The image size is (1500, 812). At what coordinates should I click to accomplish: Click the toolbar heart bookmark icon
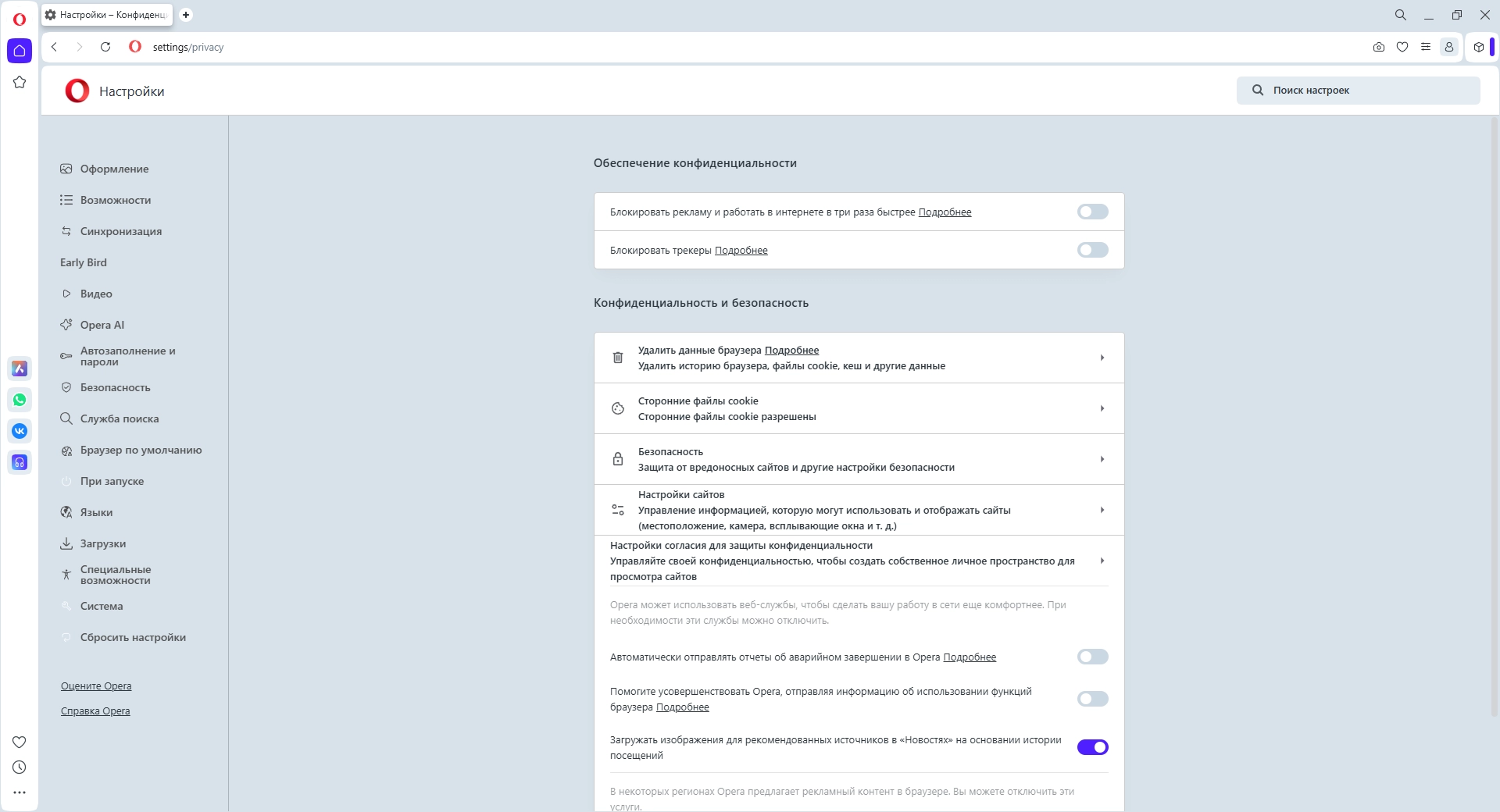tap(1402, 47)
